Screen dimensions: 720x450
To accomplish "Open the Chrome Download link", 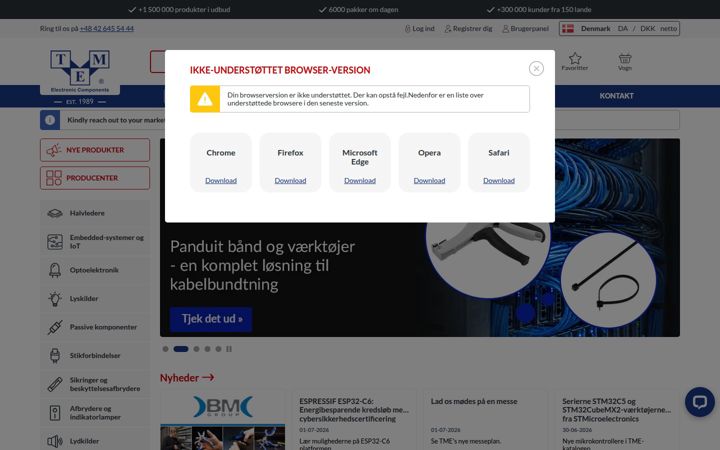I will [221, 180].
